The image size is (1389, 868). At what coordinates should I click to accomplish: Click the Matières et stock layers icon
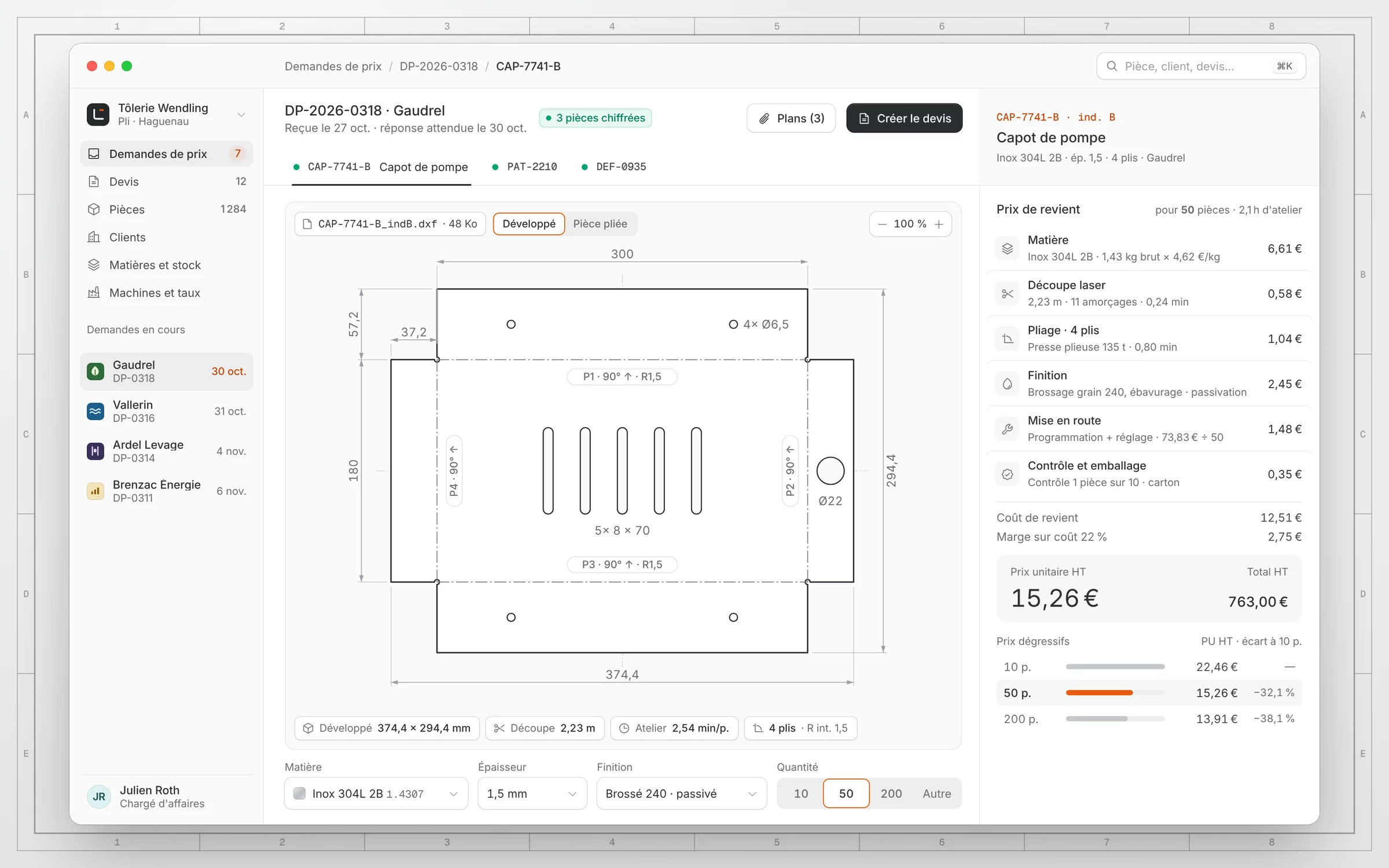coord(94,265)
